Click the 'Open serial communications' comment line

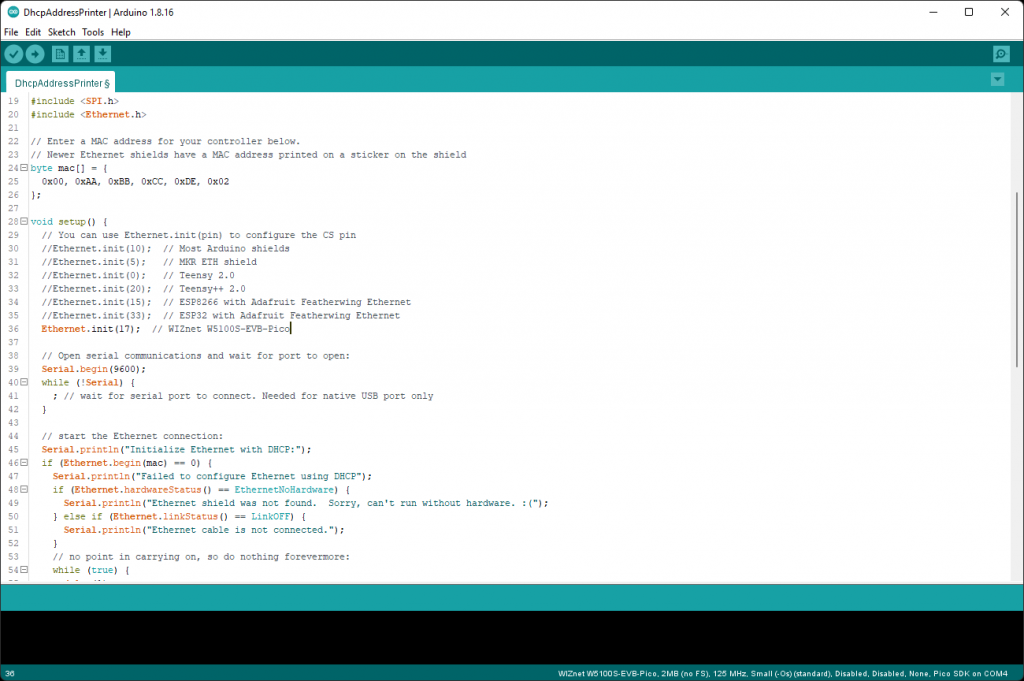point(195,355)
